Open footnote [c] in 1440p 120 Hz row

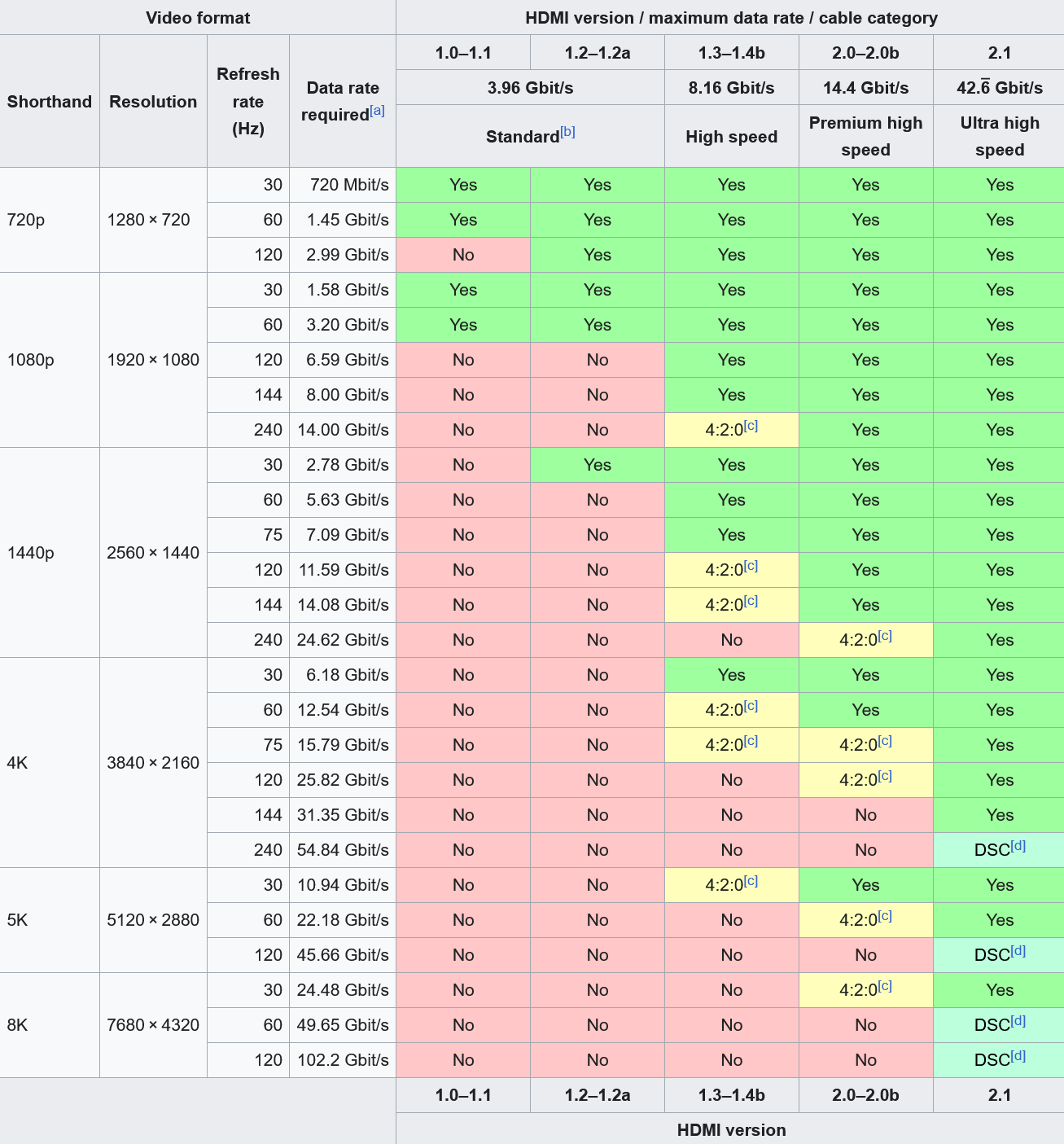point(751,565)
